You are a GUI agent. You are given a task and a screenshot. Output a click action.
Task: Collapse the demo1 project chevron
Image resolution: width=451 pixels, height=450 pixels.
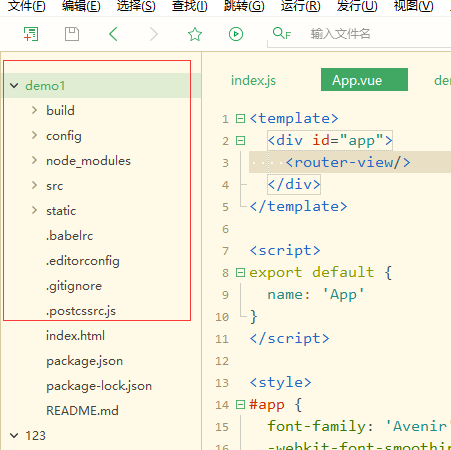14,86
